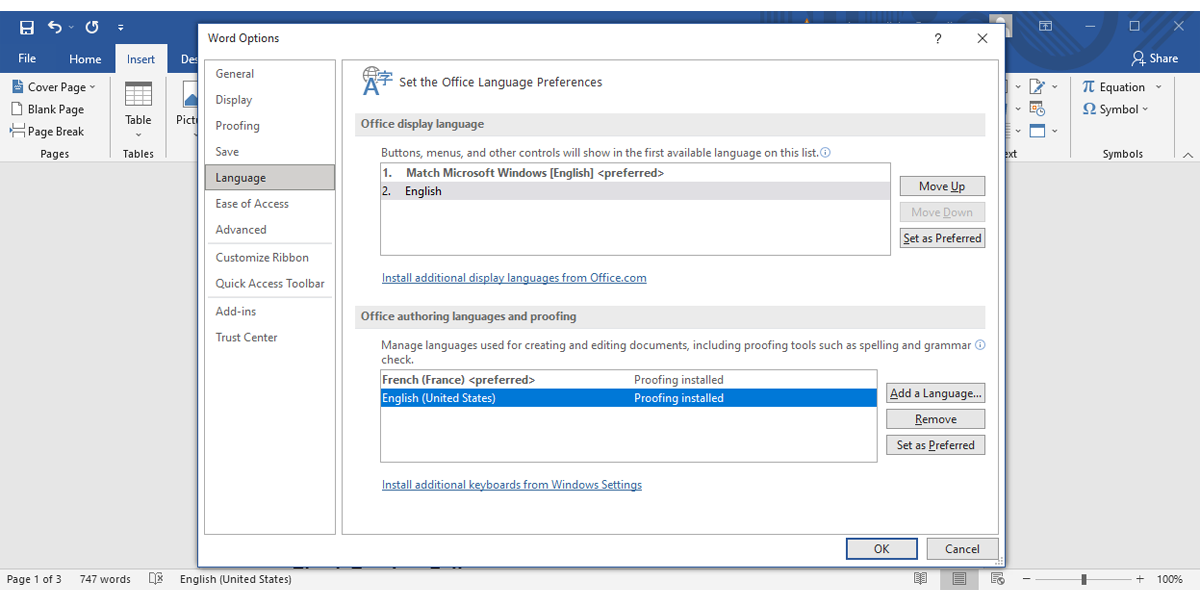Confirm settings with the OK button
The image size is (1200, 600).
(x=881, y=548)
